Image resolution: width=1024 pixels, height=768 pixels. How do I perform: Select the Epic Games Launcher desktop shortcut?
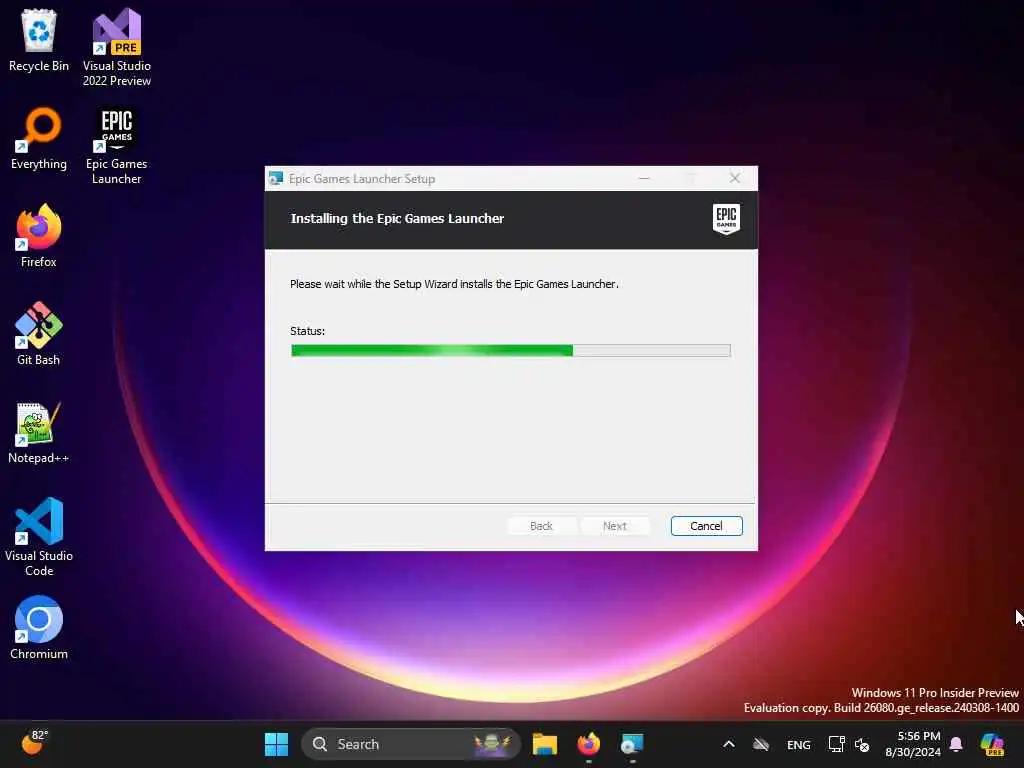pyautogui.click(x=117, y=145)
